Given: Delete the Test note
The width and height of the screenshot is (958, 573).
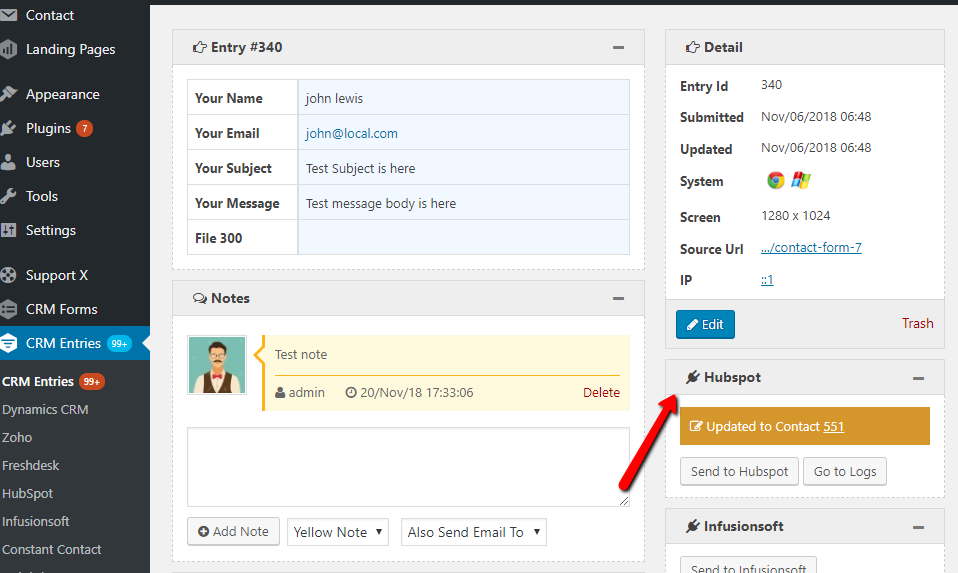Looking at the screenshot, I should [x=601, y=393].
